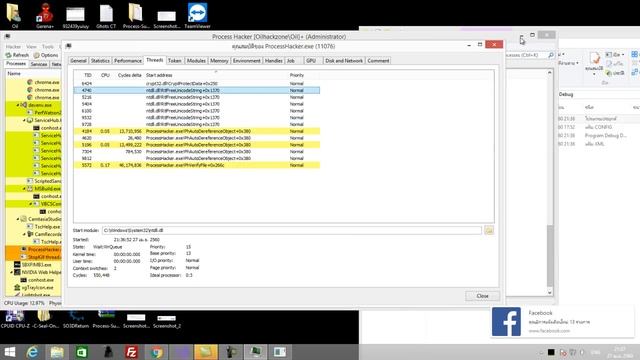Image resolution: width=640 pixels, height=360 pixels.
Task: Switch to the Token tab
Action: pos(175,61)
